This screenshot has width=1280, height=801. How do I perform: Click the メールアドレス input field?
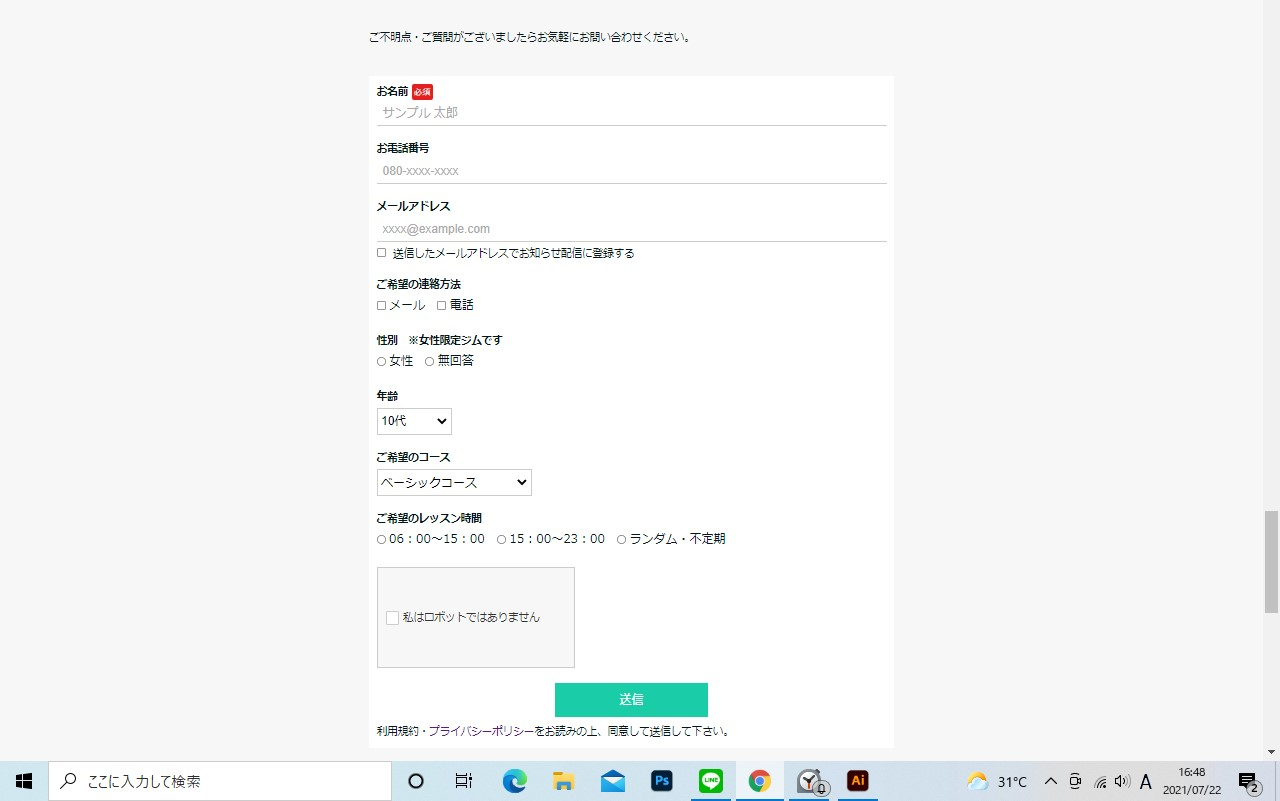click(631, 229)
